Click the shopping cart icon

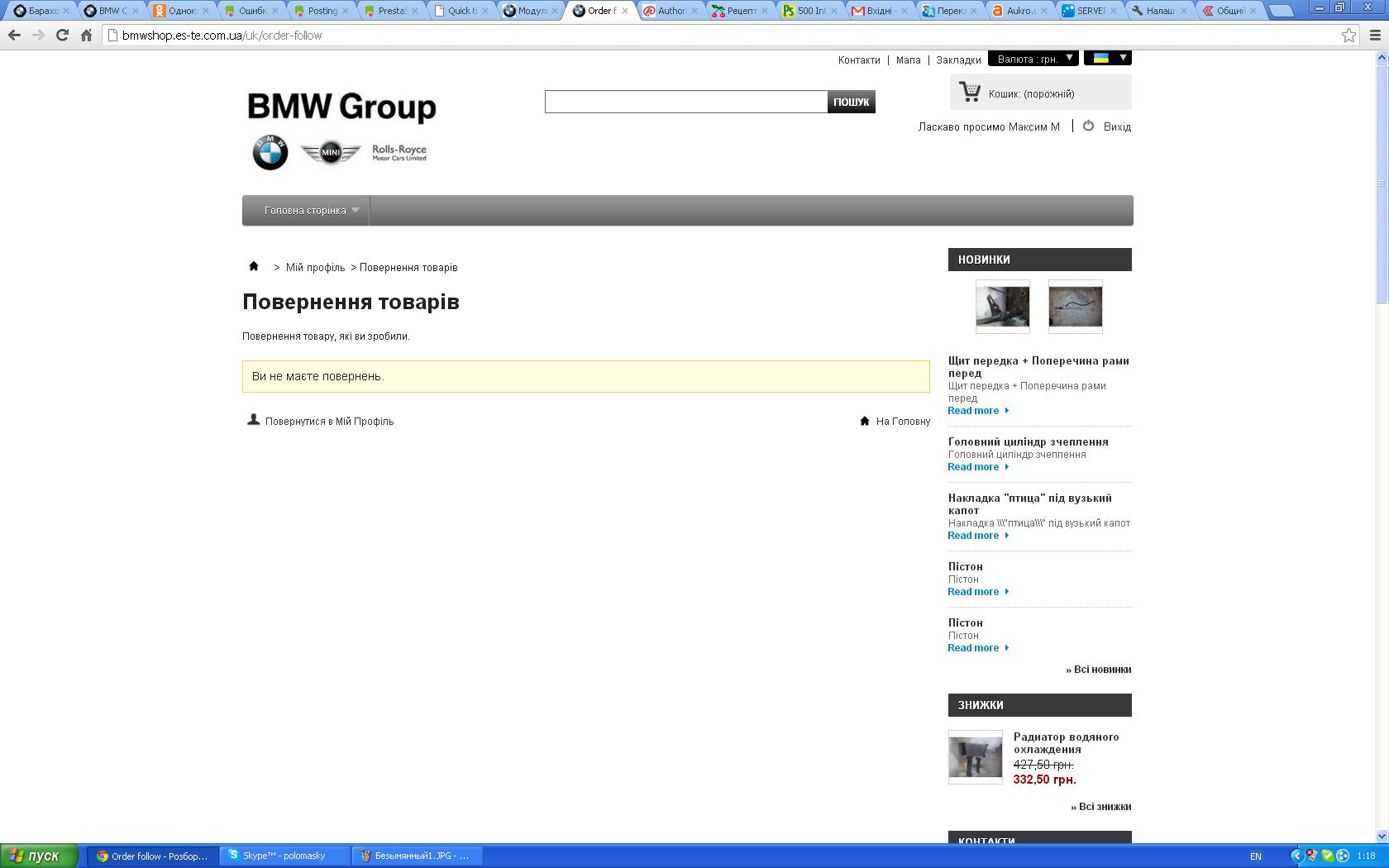(970, 92)
